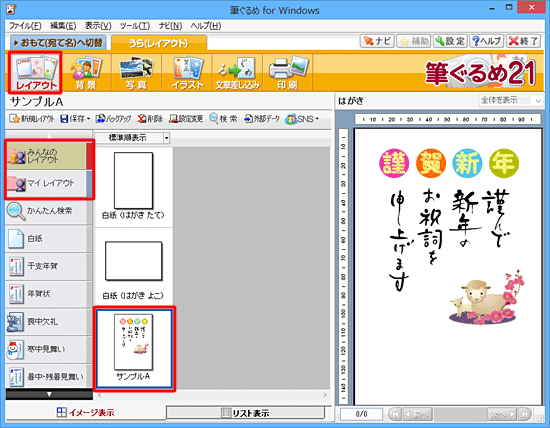Click the 削除 delete button
550x428 pixels.
[150, 119]
